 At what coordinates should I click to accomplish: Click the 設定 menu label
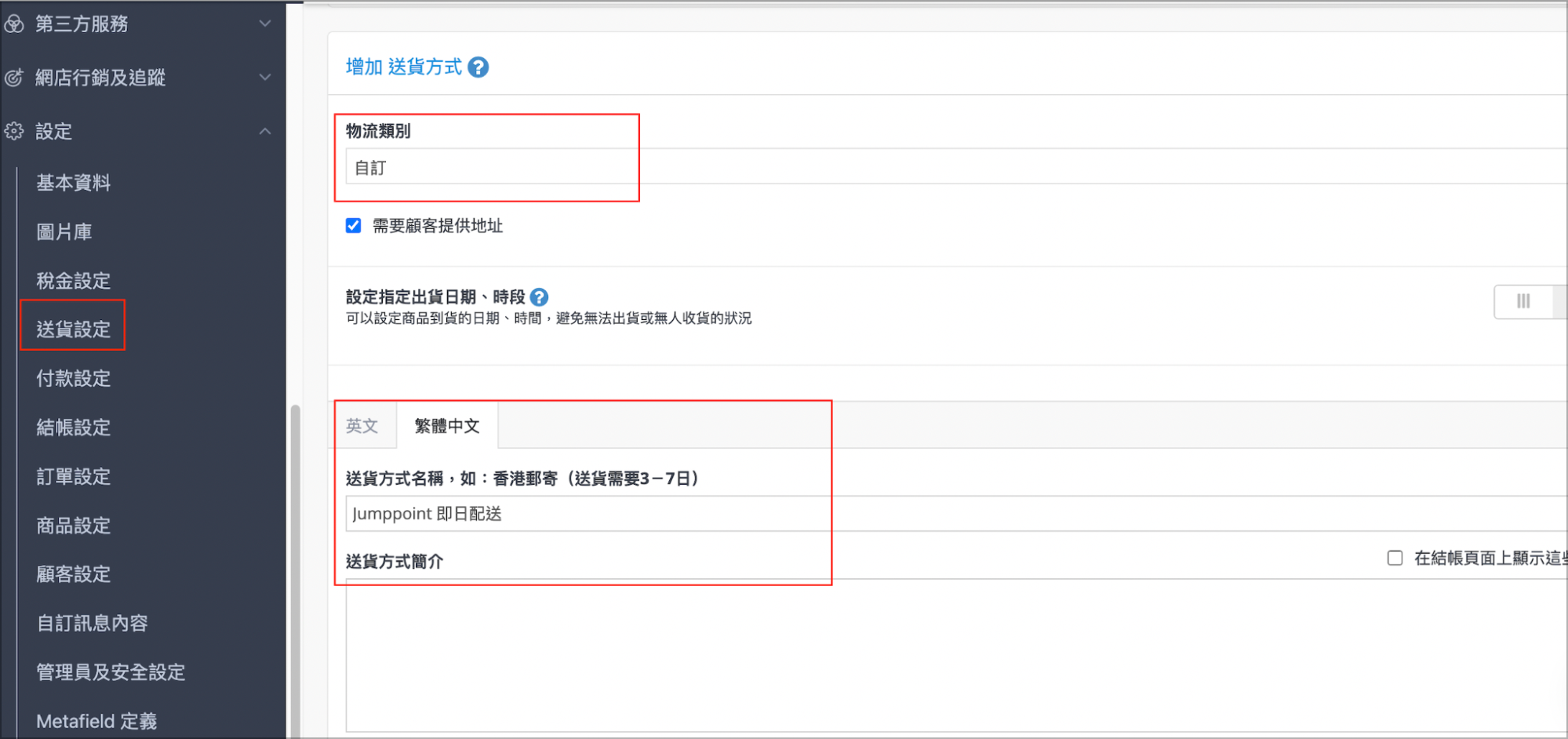[53, 131]
